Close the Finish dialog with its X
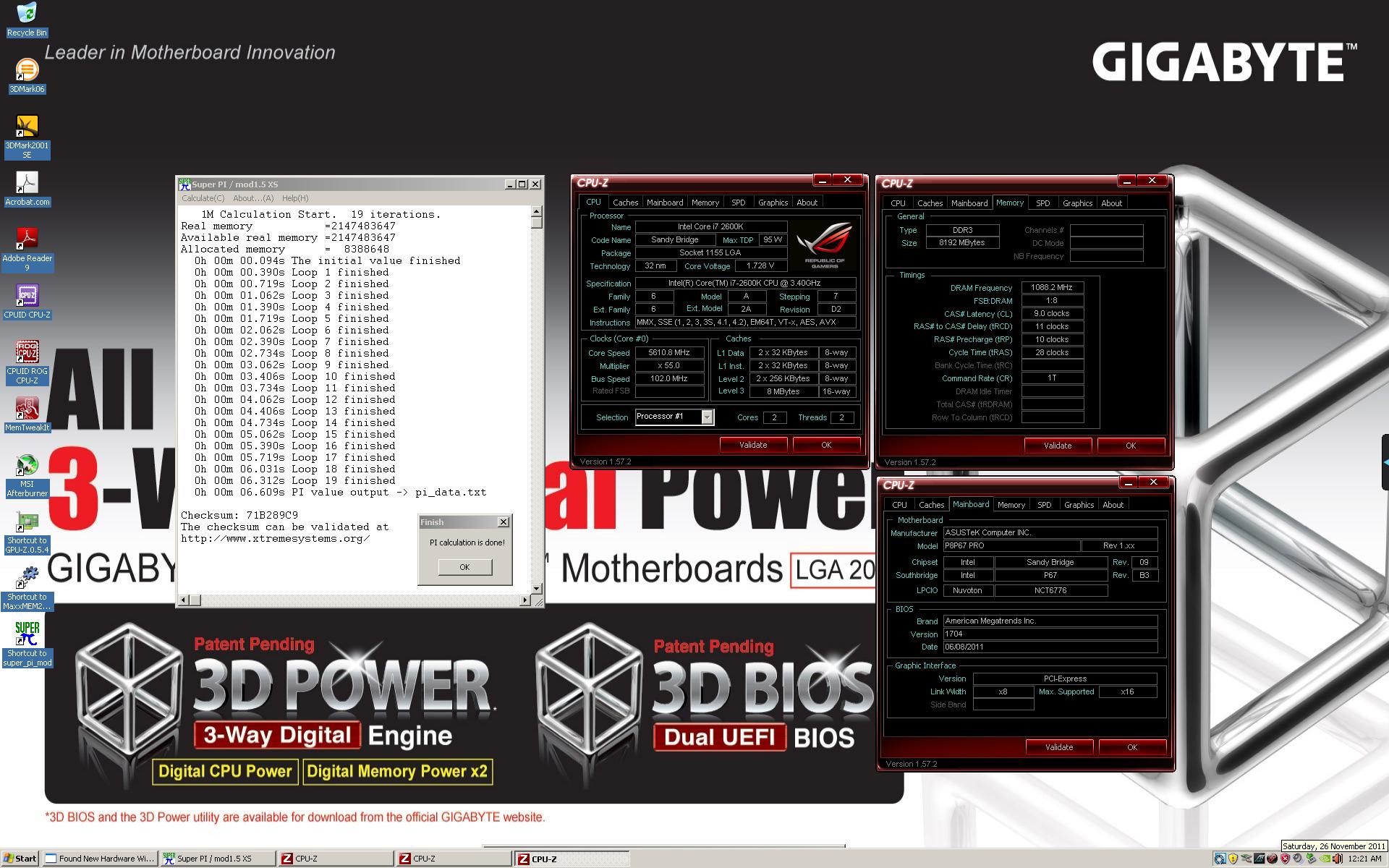The width and height of the screenshot is (1389, 868). [x=504, y=522]
